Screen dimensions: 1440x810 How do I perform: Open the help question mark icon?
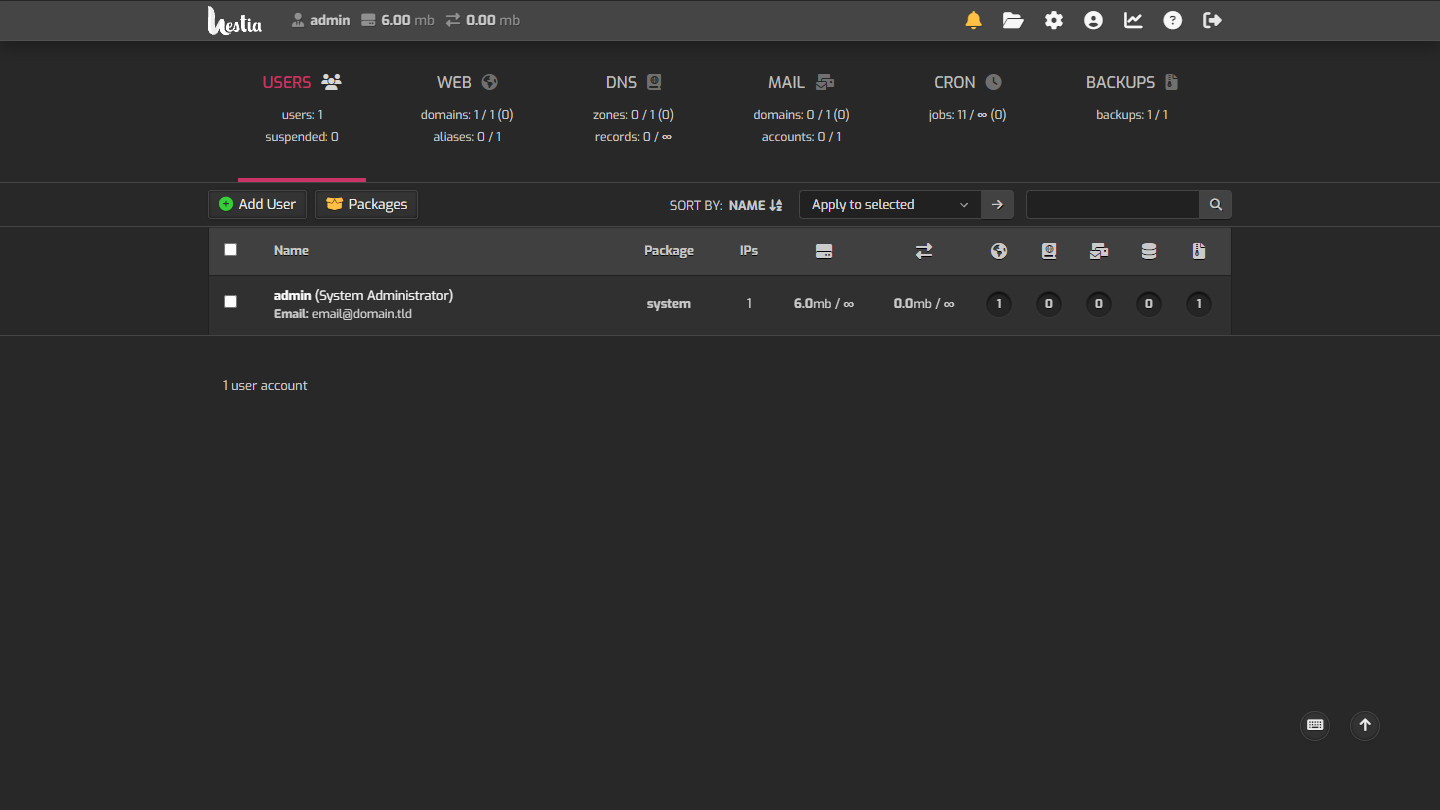(1173, 20)
